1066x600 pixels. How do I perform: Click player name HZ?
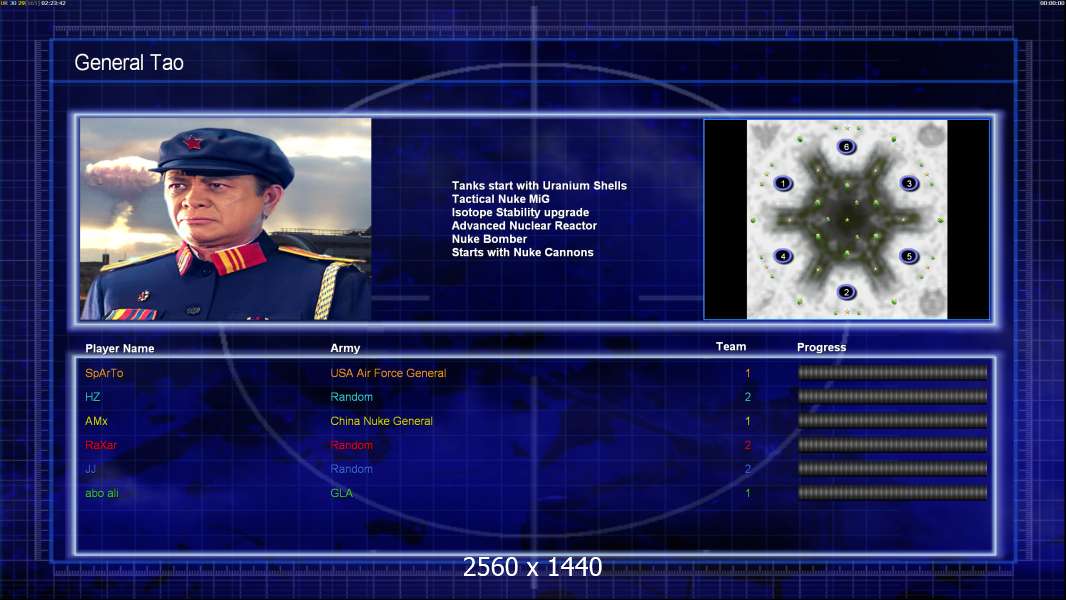[x=92, y=397]
